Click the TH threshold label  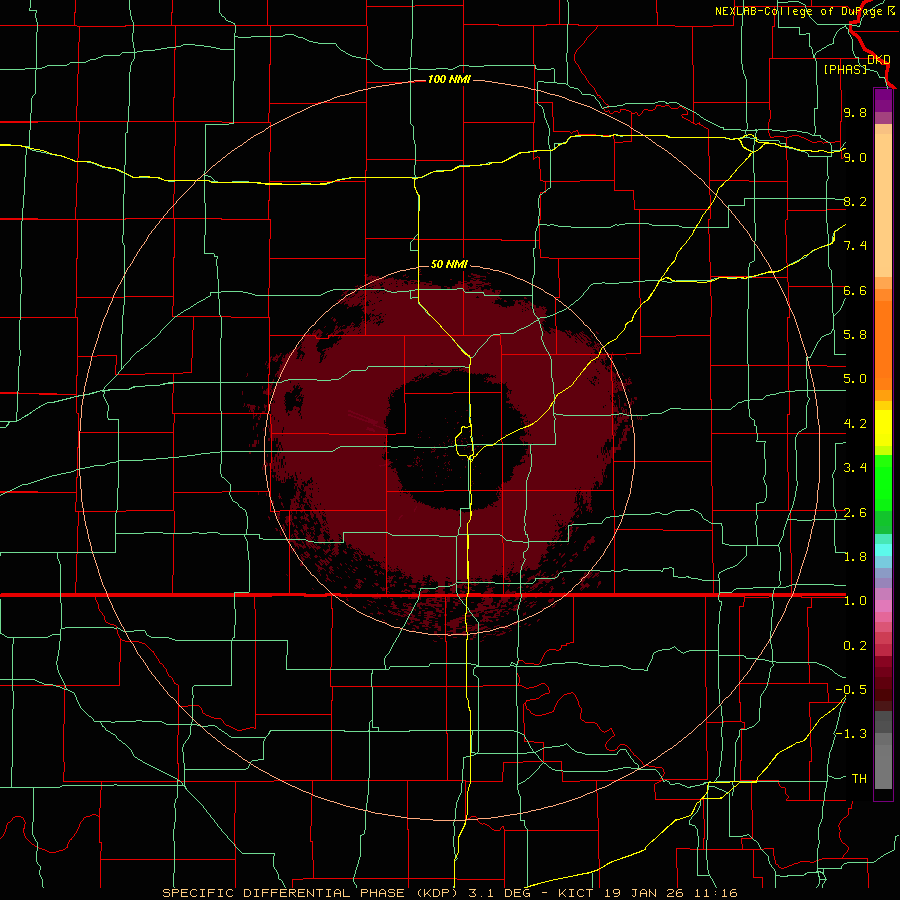pyautogui.click(x=859, y=779)
